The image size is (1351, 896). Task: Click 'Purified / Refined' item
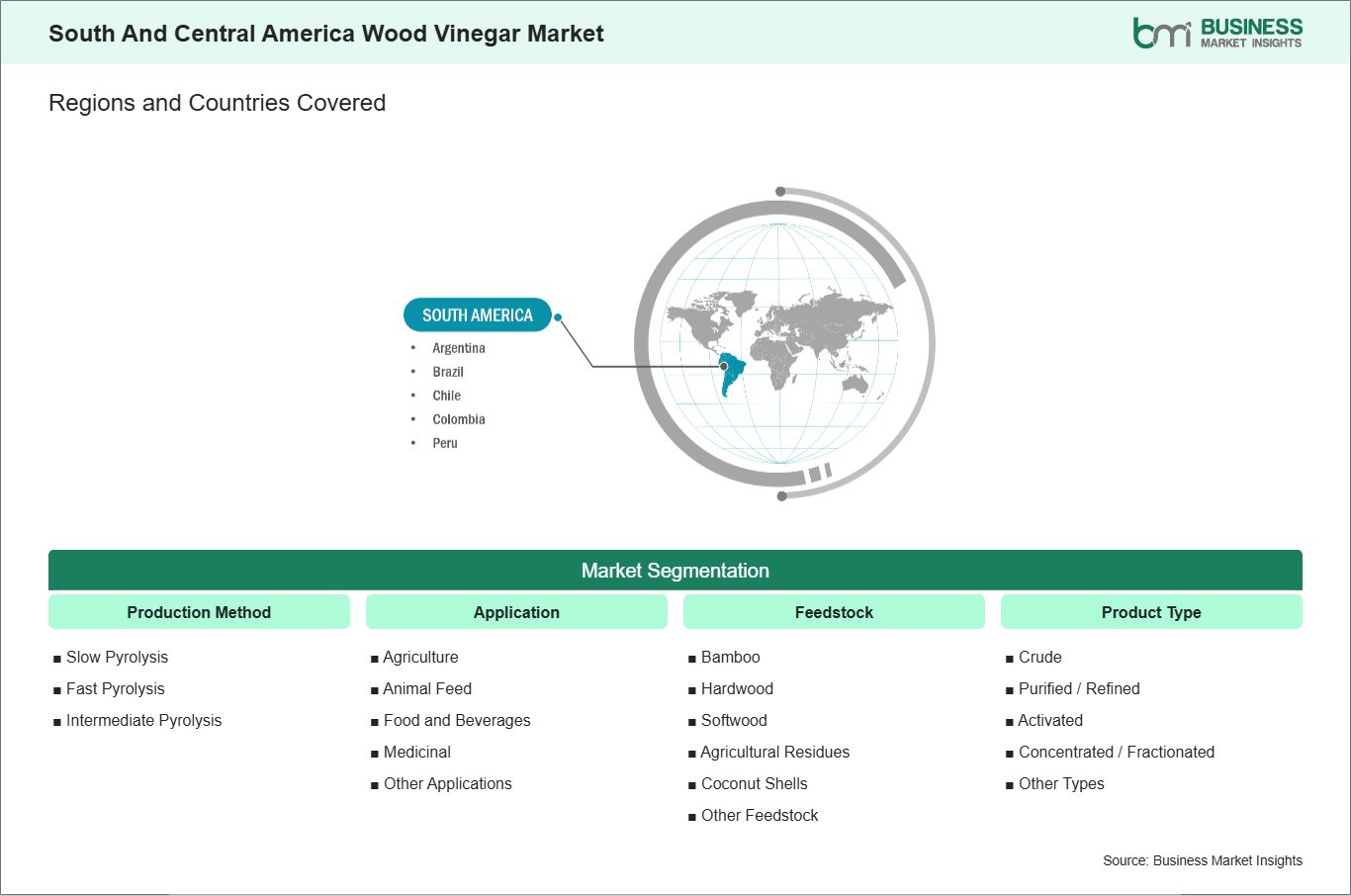click(1079, 688)
